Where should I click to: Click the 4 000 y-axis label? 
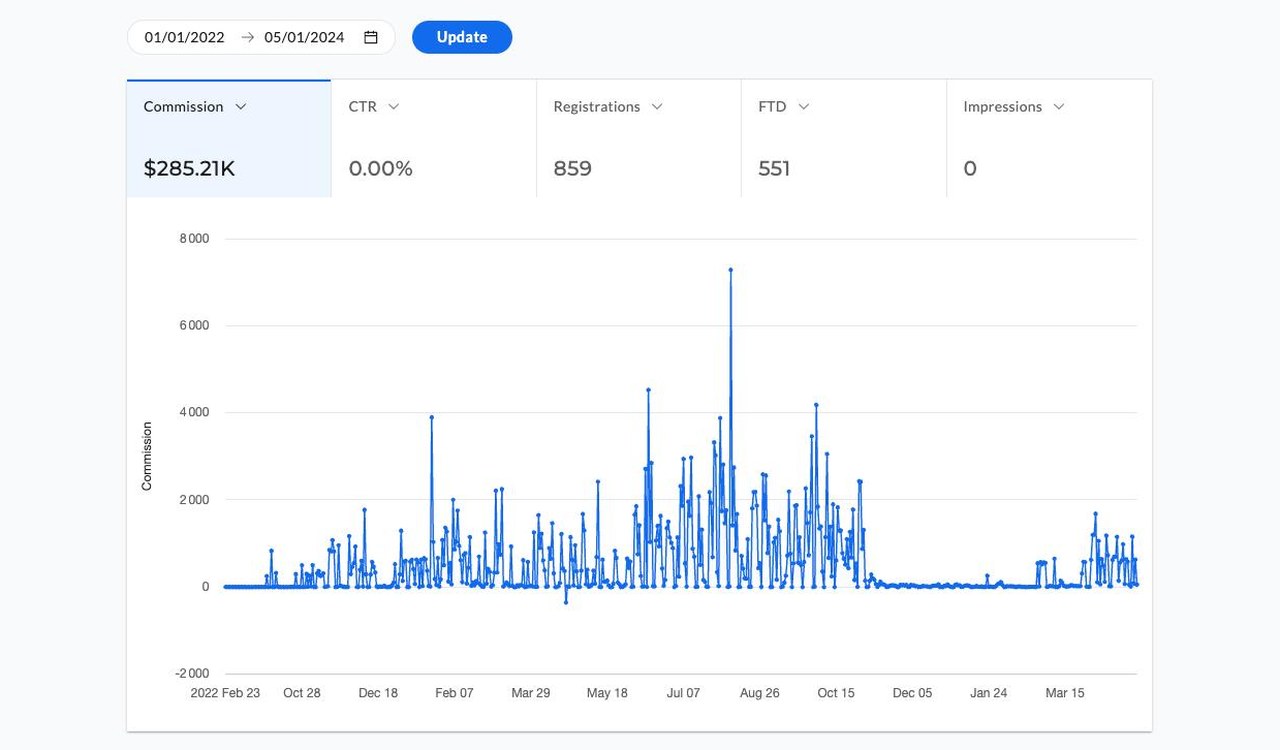pyautogui.click(x=193, y=412)
